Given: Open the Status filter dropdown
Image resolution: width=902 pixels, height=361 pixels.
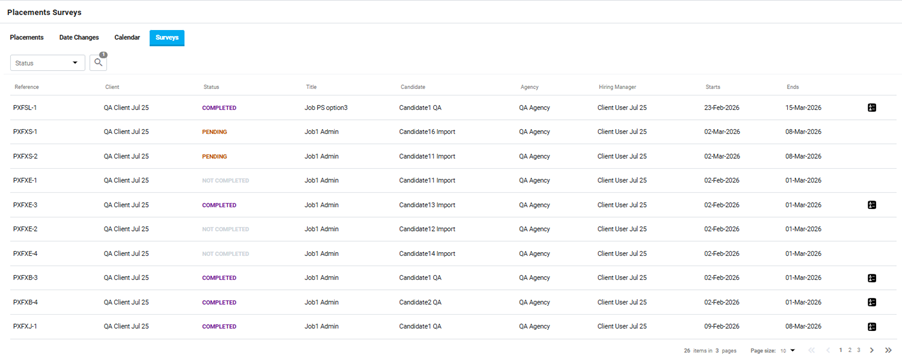Looking at the screenshot, I should (x=48, y=63).
